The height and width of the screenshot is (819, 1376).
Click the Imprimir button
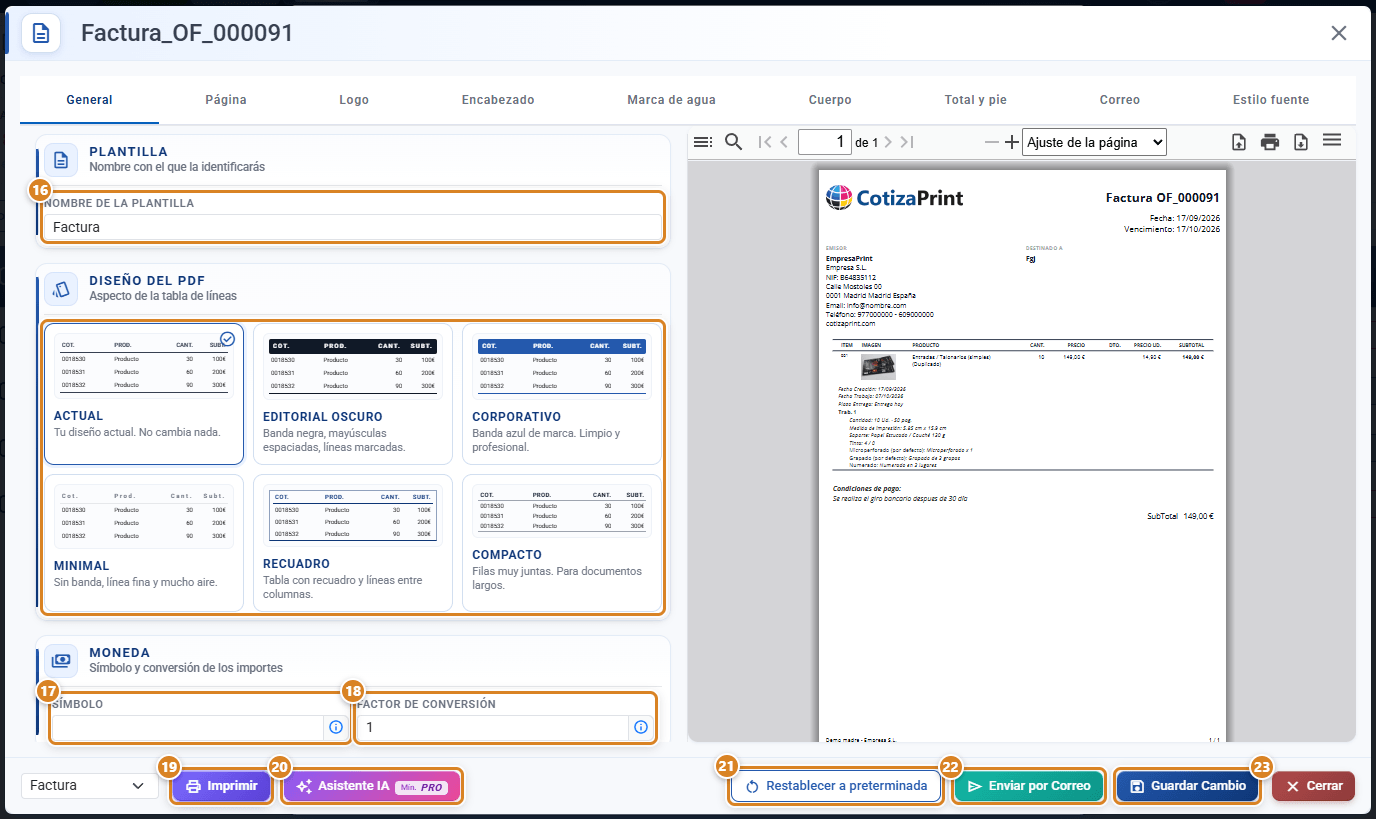pyautogui.click(x=222, y=786)
